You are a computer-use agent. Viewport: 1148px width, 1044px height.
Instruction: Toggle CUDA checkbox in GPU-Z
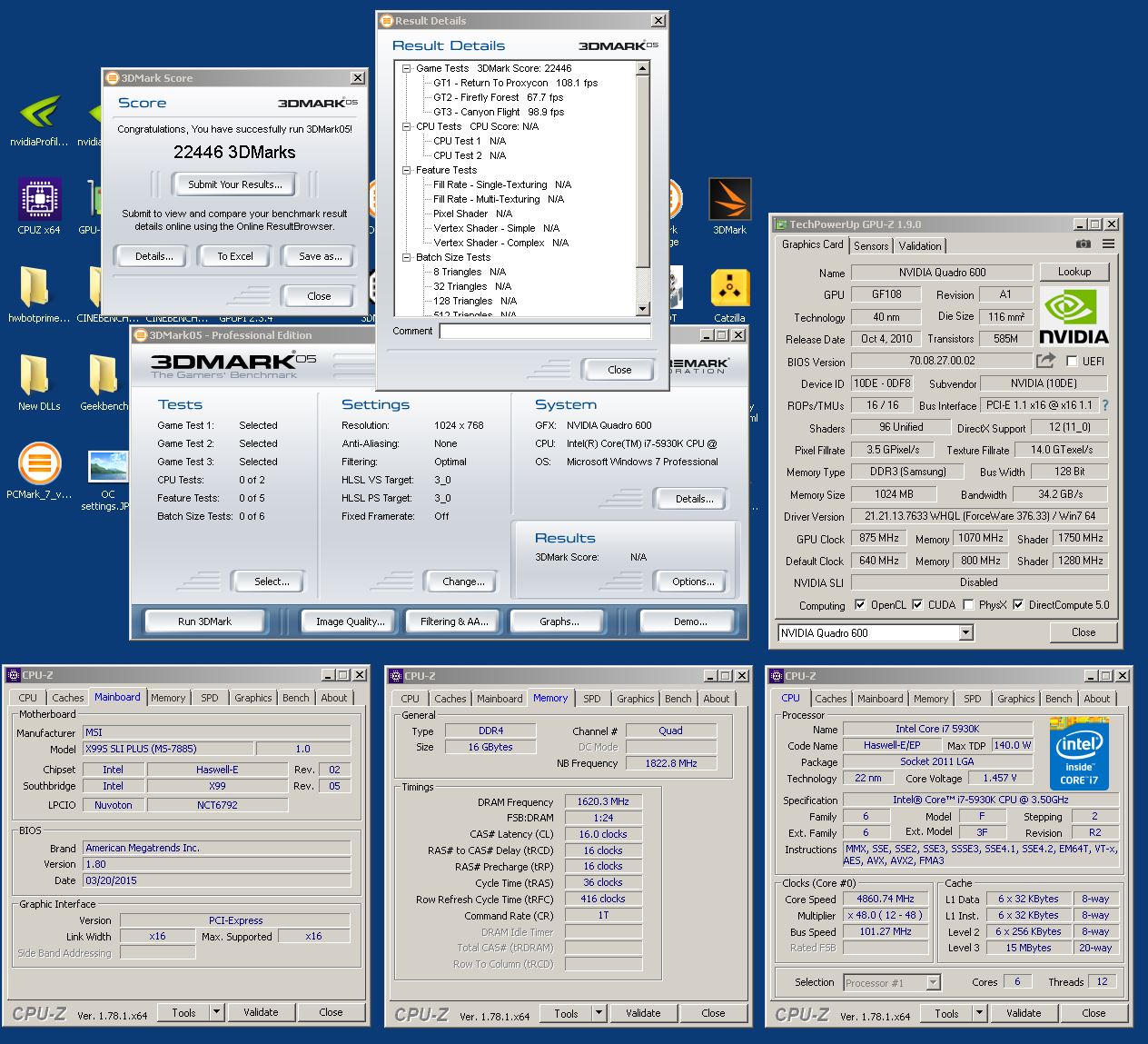(x=917, y=604)
